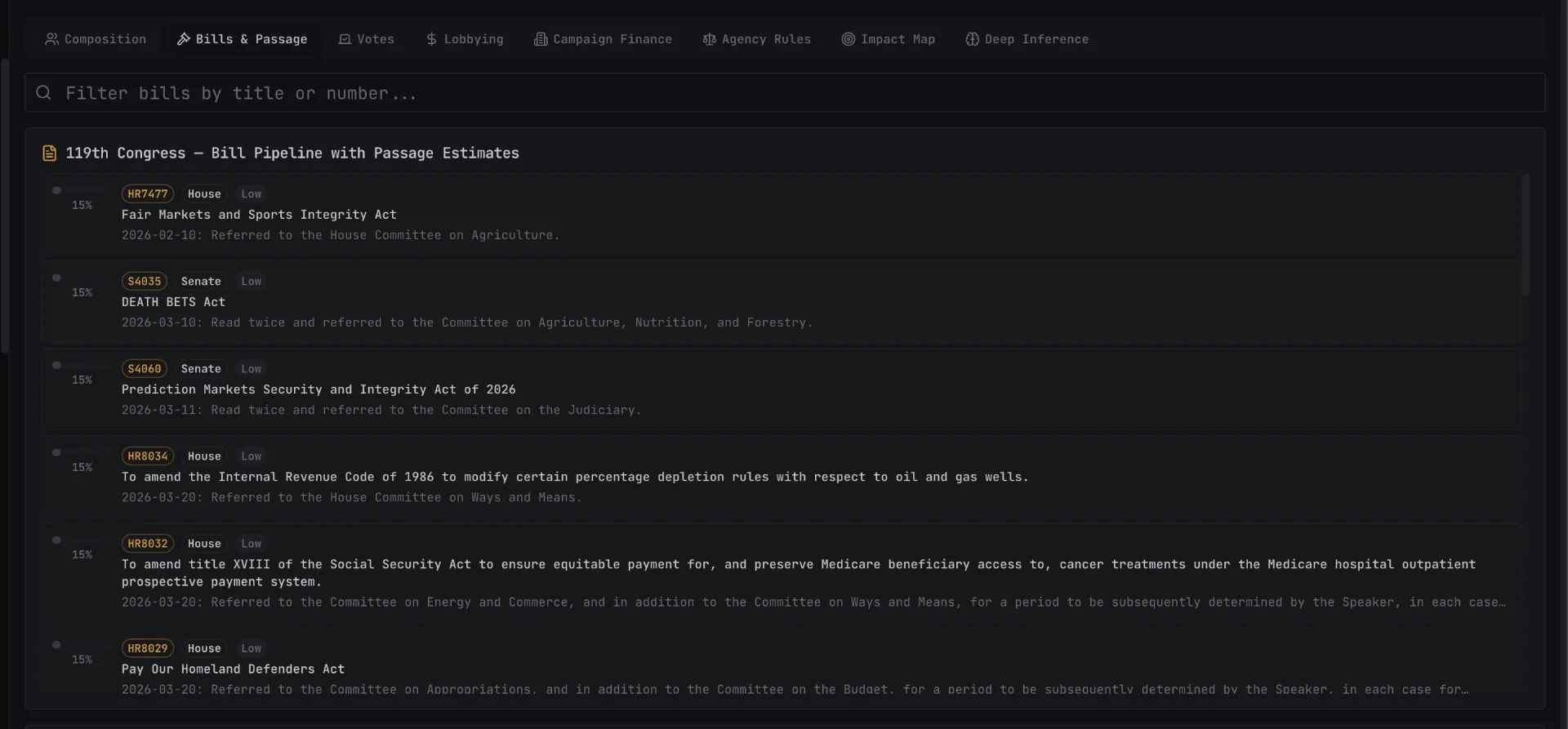
Task: Open the HR8034 bill badge
Action: click(148, 456)
